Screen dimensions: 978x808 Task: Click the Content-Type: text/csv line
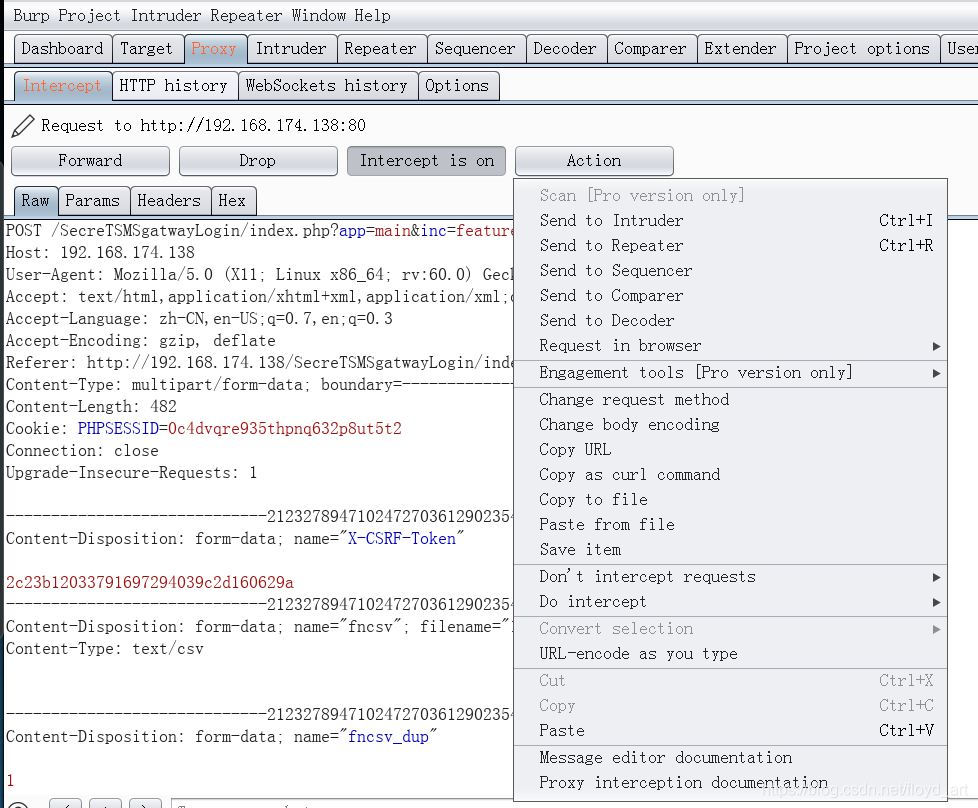tap(105, 649)
